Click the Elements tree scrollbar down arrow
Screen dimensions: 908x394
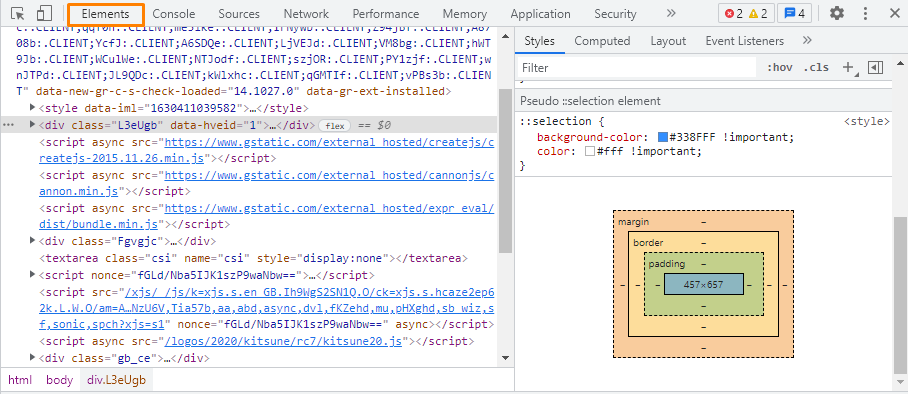505,359
